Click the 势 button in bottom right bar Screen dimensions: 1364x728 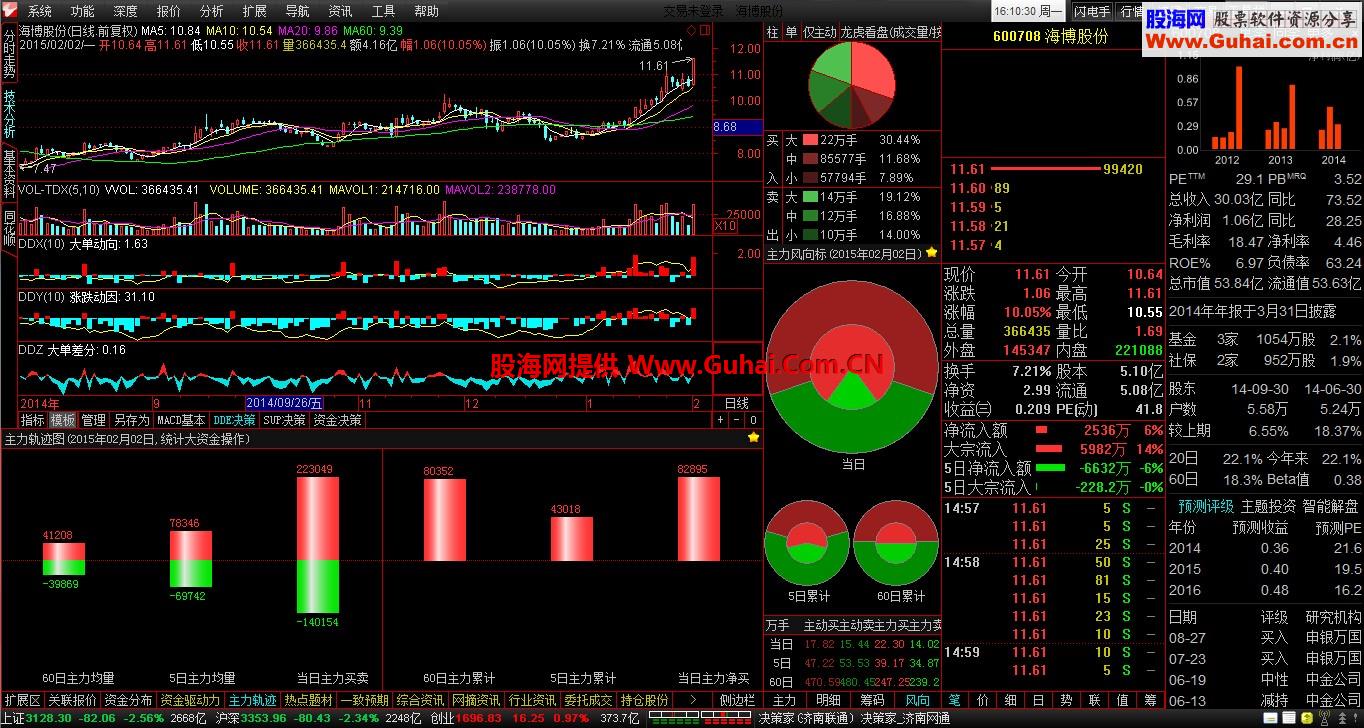[x=1066, y=700]
